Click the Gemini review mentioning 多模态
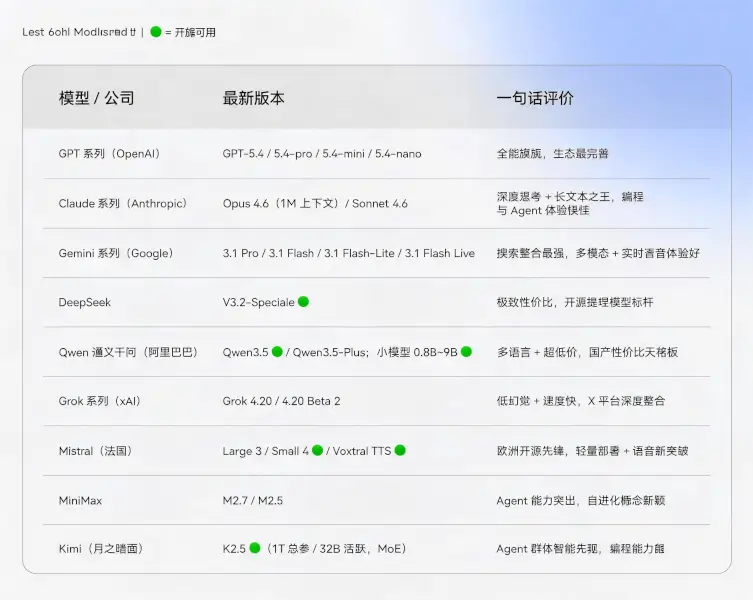 click(x=598, y=253)
